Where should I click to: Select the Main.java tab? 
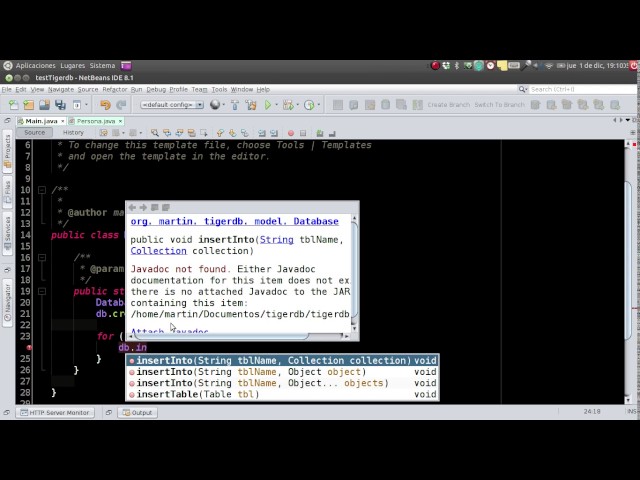coord(41,121)
